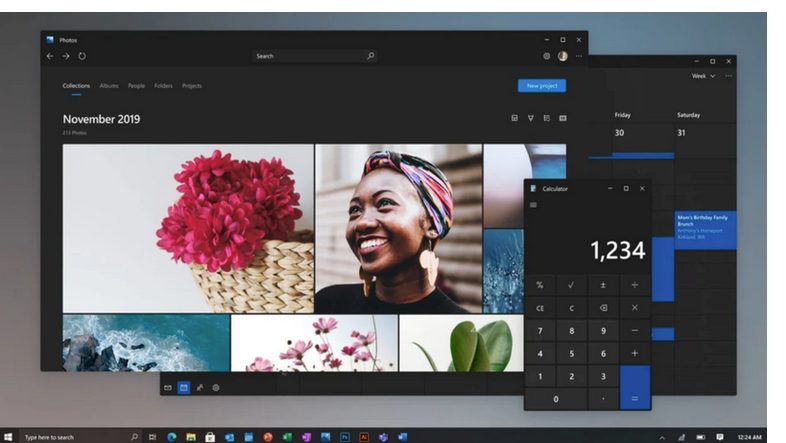Open the calendar icon in bottom app bar

(184, 387)
